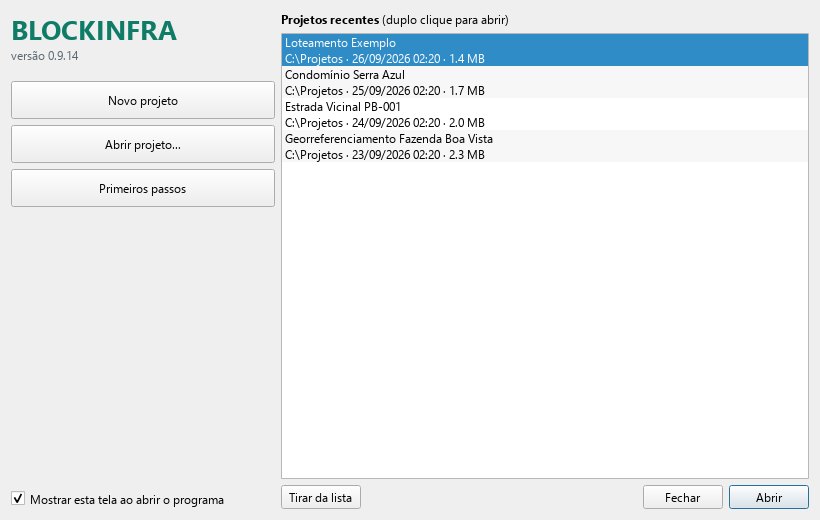Open the Primeiros passos guide
Screen dimensions: 820x520
click(143, 188)
